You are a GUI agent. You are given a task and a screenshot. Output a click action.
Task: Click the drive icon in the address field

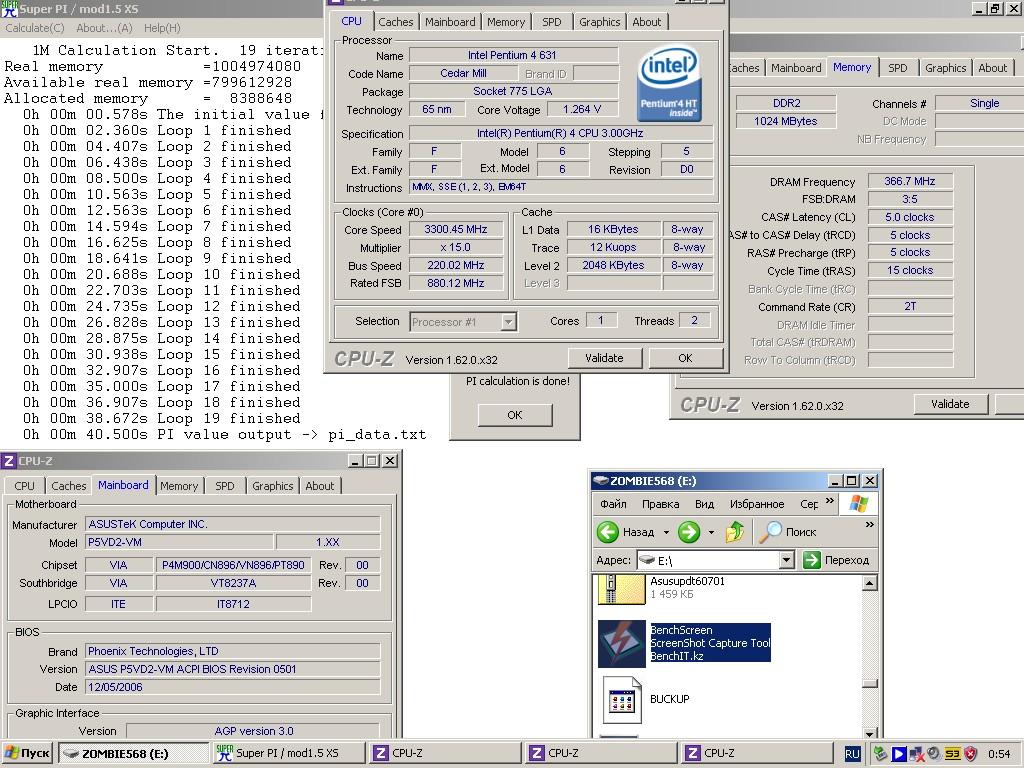click(647, 560)
